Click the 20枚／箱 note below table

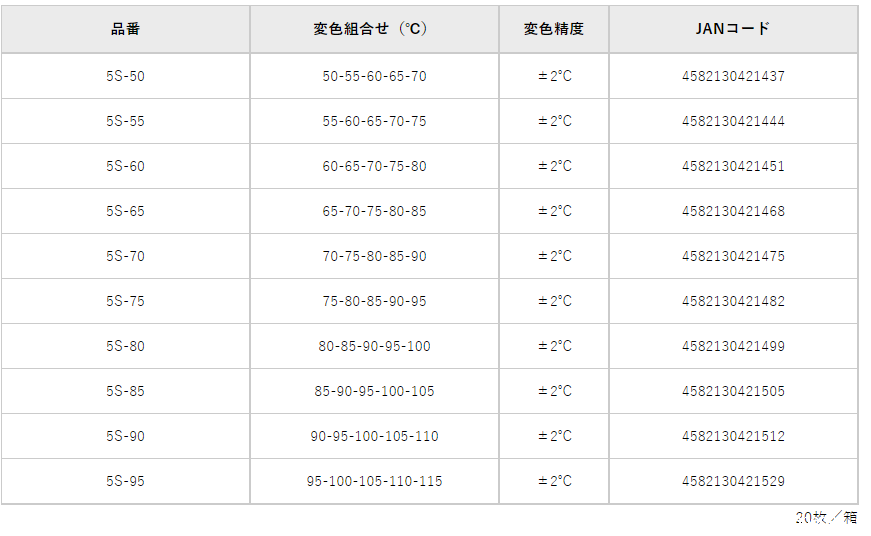pyautogui.click(x=826, y=517)
